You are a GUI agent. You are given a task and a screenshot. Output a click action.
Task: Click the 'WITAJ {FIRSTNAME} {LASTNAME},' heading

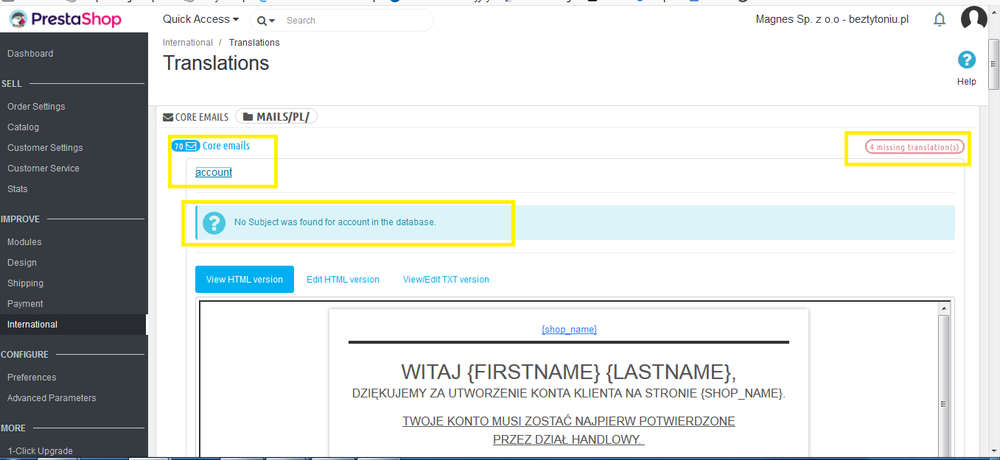(568, 371)
